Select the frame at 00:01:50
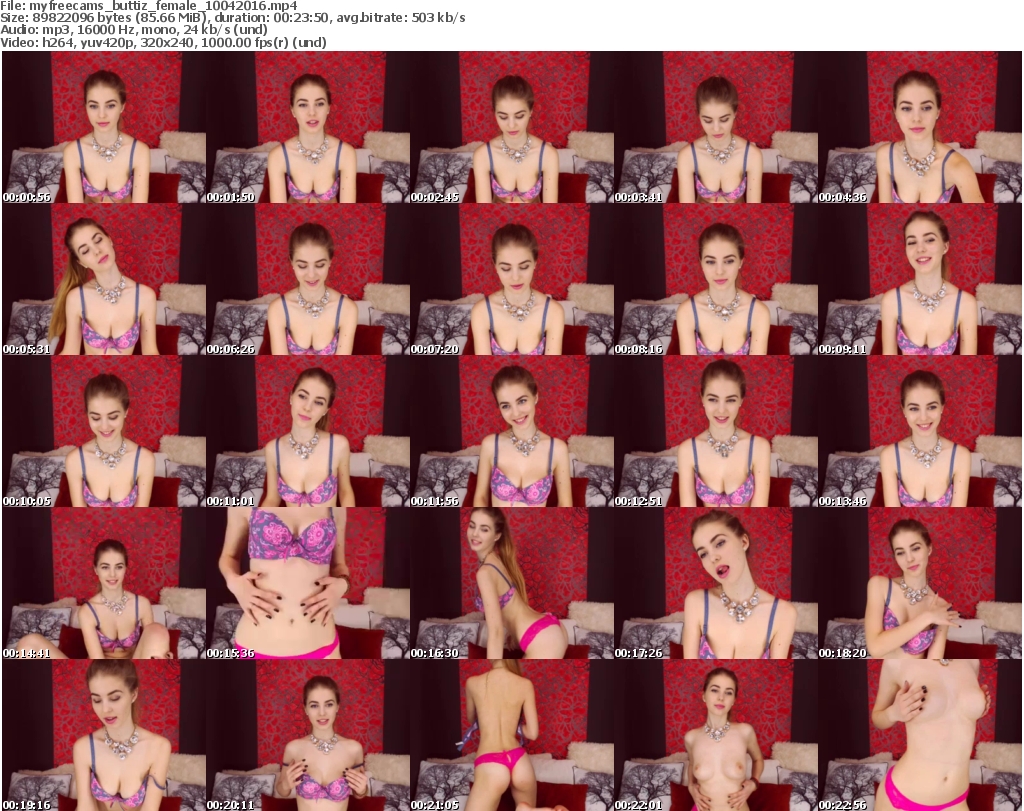This screenshot has width=1024, height=811. click(x=308, y=127)
